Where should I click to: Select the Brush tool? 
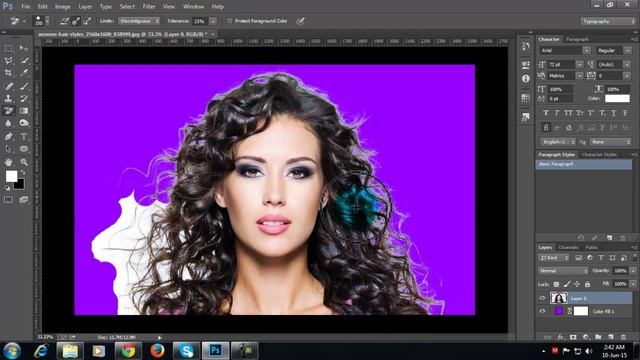tap(24, 86)
